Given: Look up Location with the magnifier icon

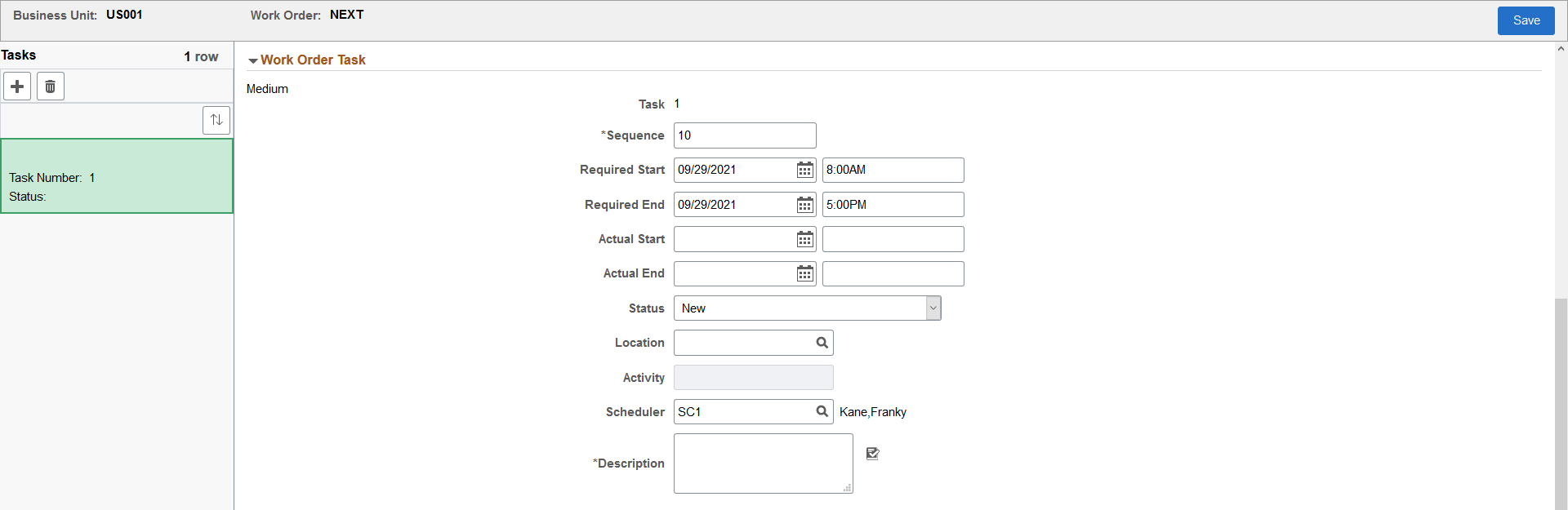Looking at the screenshot, I should [822, 343].
